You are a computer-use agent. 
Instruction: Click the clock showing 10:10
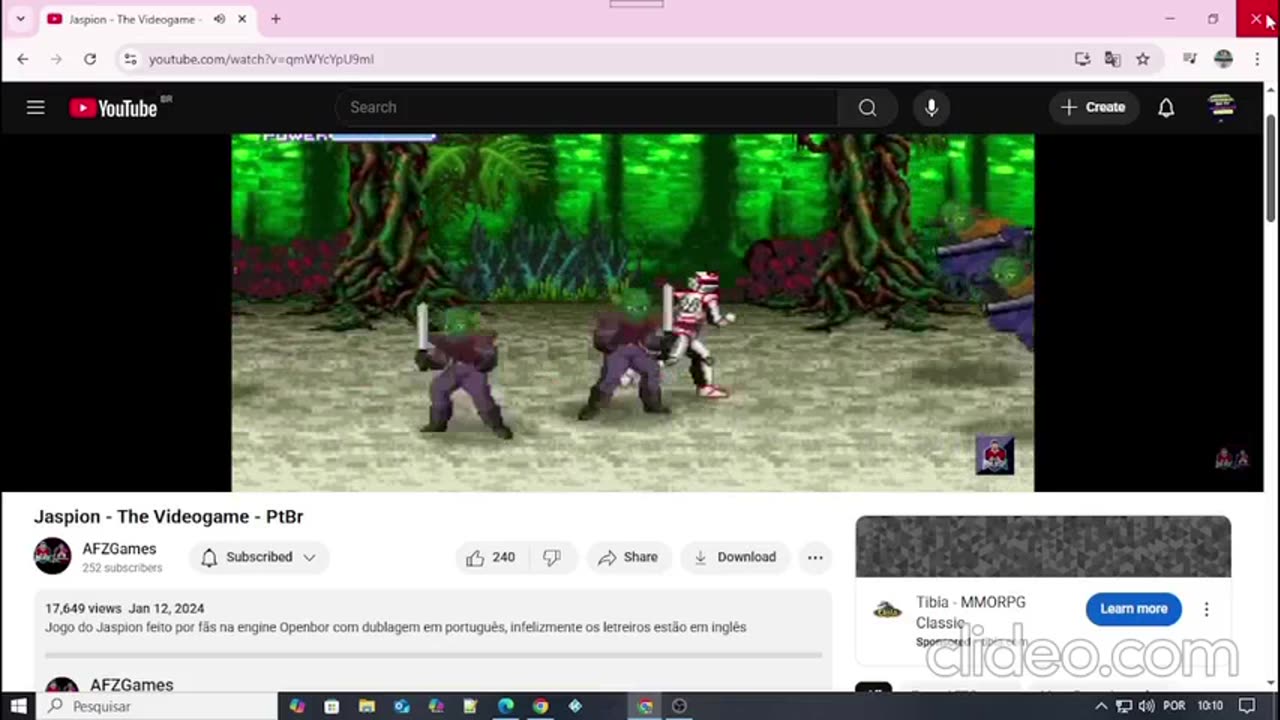point(1210,706)
